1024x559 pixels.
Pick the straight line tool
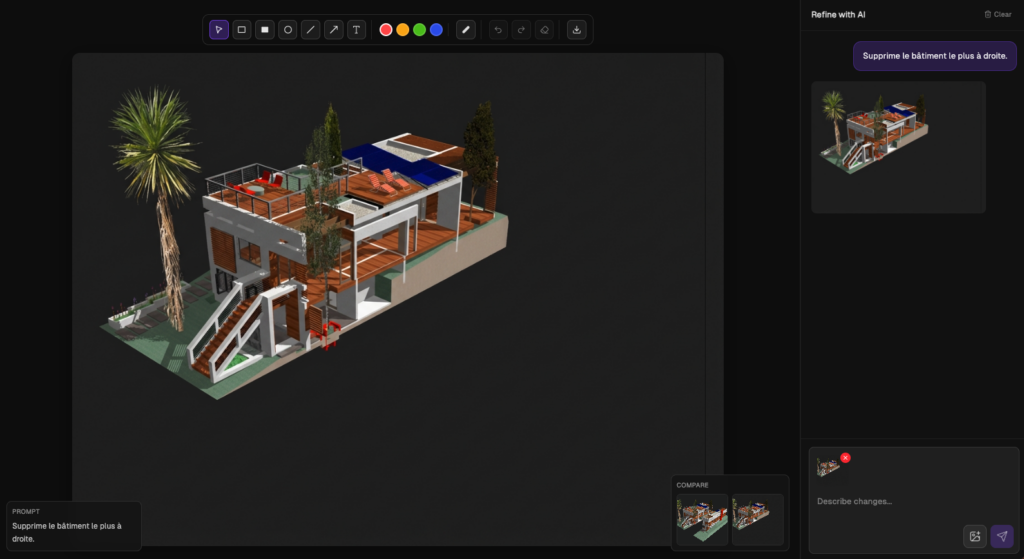[x=311, y=30]
